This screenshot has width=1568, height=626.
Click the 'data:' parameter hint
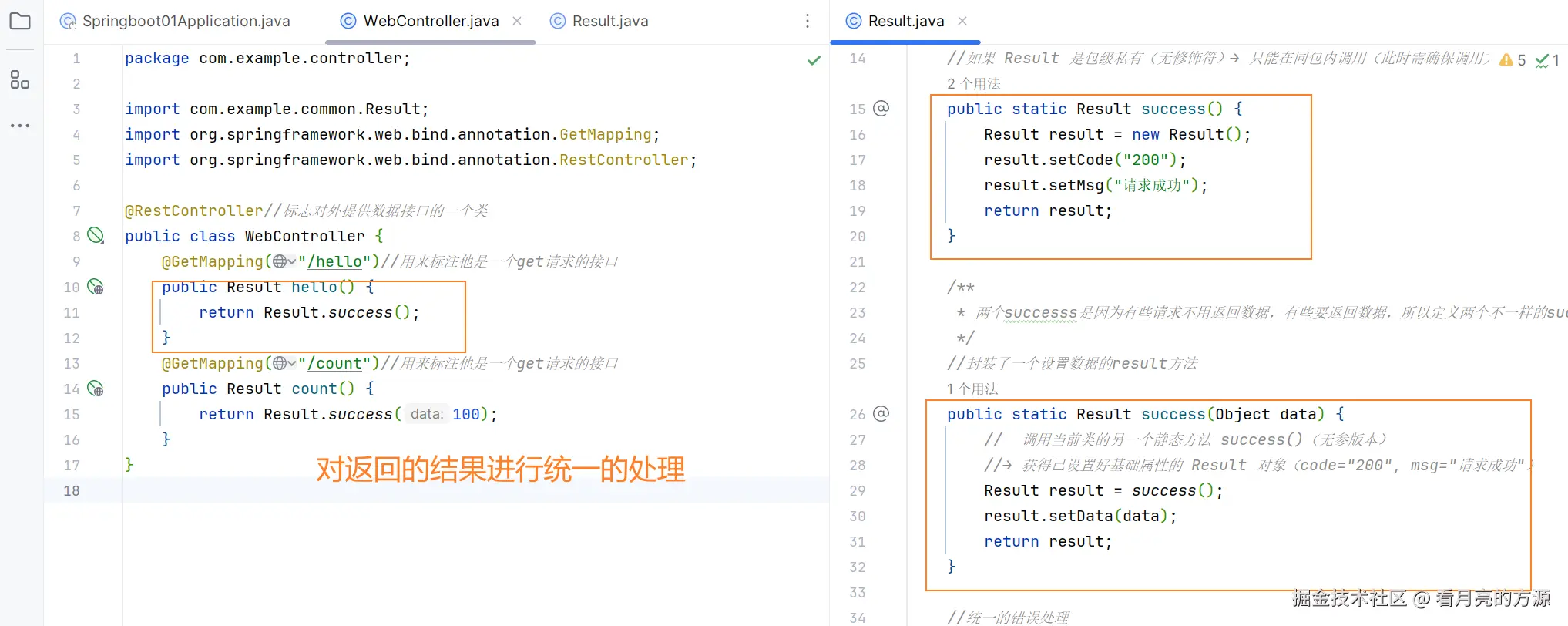tap(426, 414)
